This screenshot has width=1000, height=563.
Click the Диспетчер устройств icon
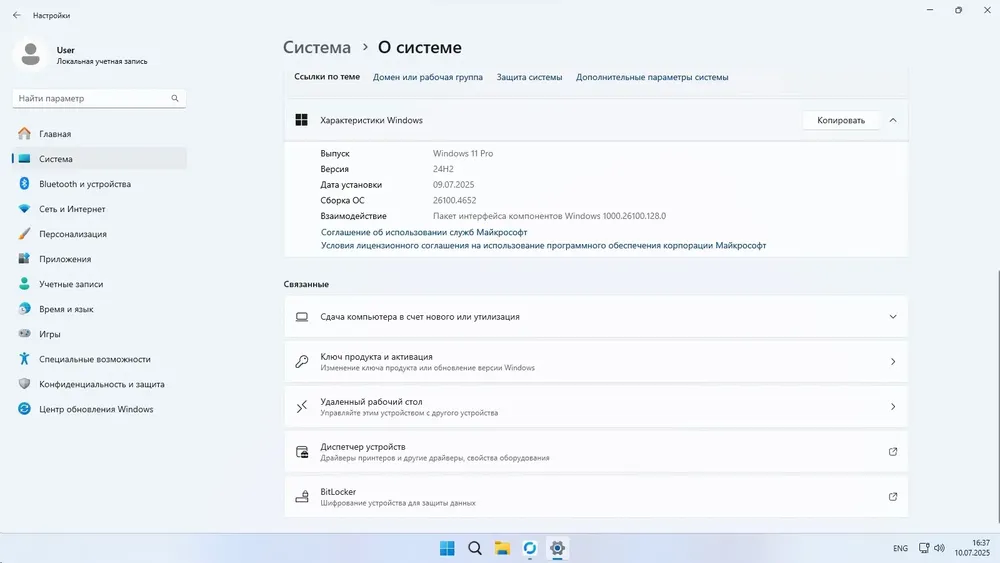pyautogui.click(x=302, y=452)
